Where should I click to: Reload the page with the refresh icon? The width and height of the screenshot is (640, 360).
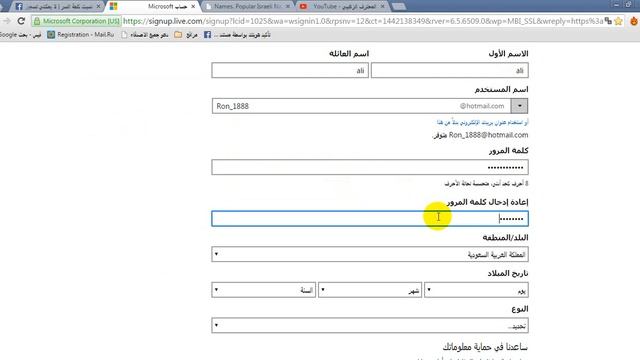coord(21,21)
